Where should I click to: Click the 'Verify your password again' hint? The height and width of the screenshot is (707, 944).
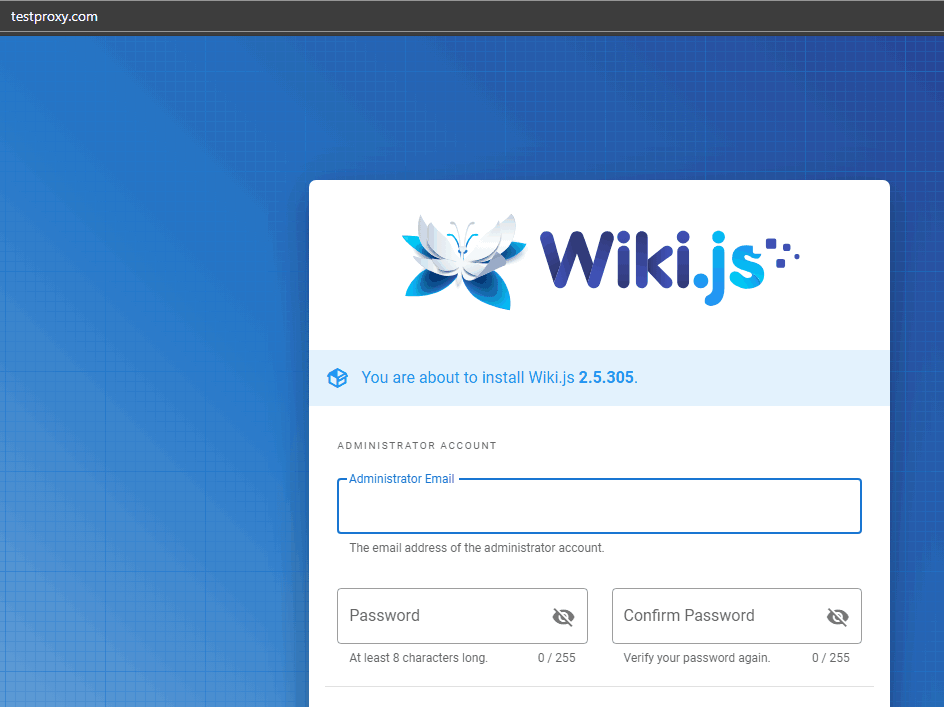(697, 658)
